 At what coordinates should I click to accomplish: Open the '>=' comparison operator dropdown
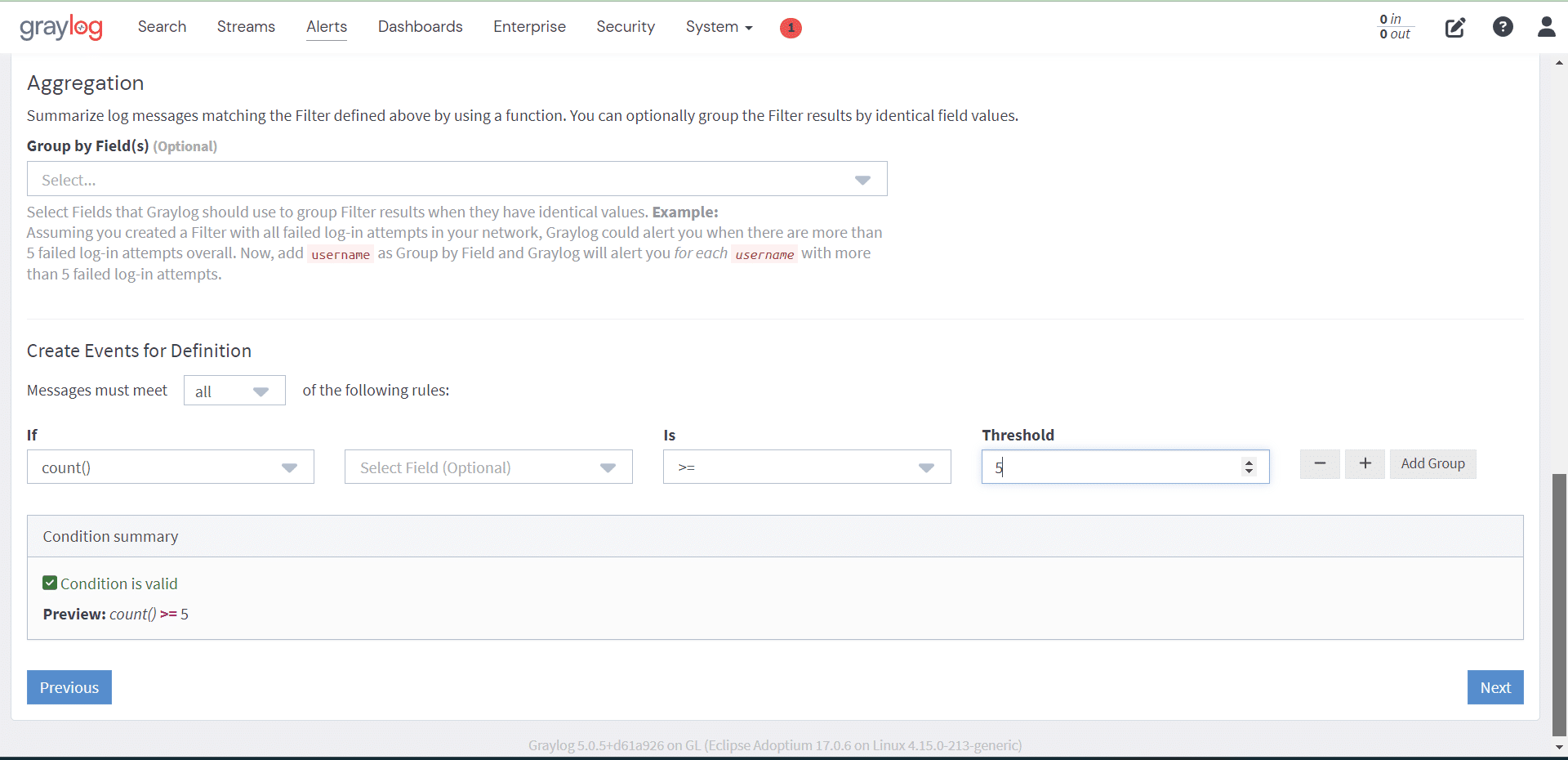[806, 467]
